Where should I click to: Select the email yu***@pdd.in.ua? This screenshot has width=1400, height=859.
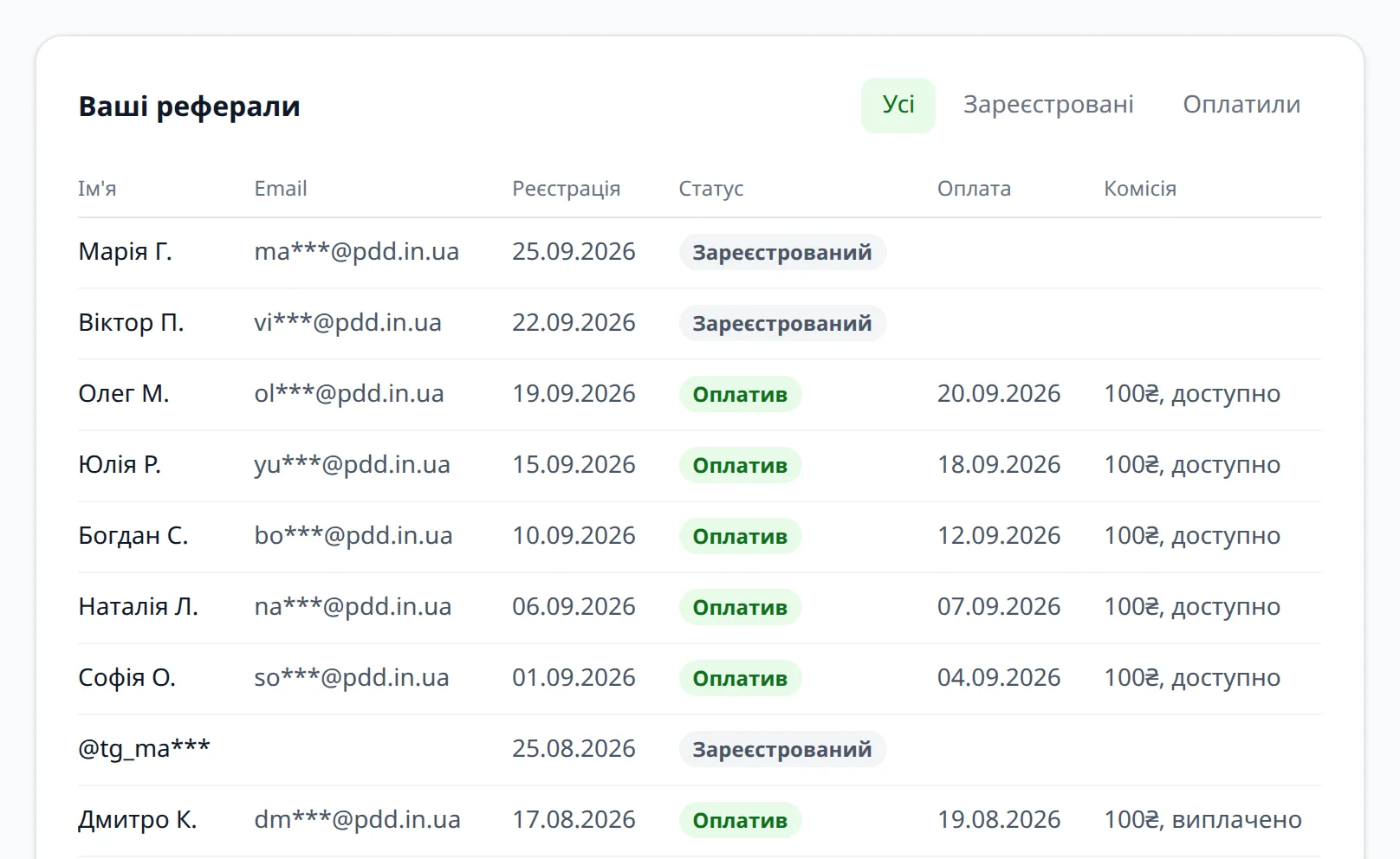(x=352, y=465)
